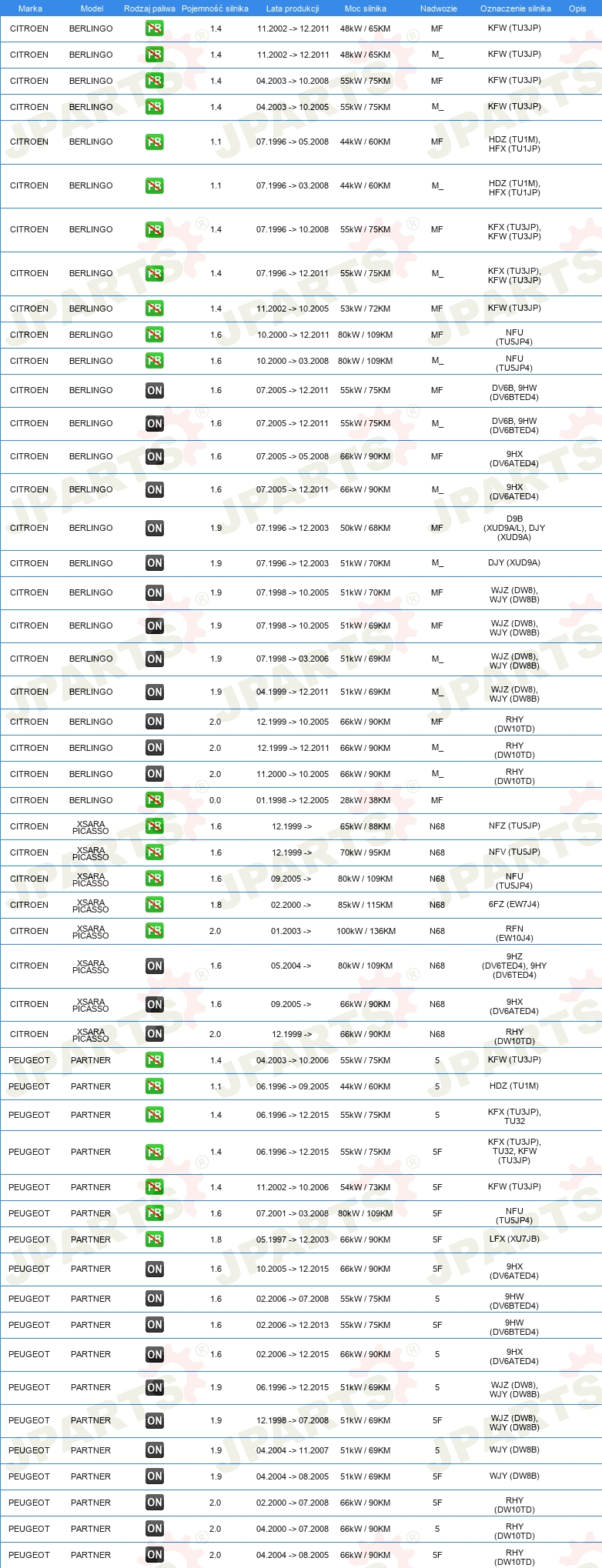This screenshot has height=1568, width=602.
Task: Select engine code cell RFN (EW10J4)
Action: (x=515, y=933)
